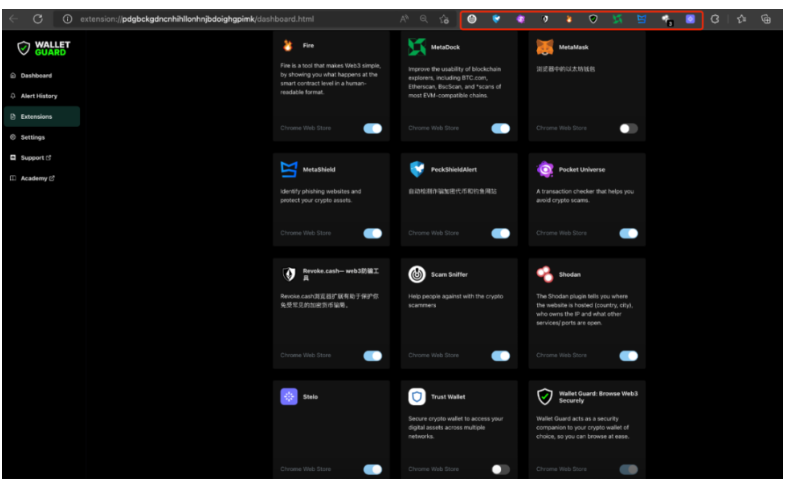
Task: Open Chrome Web Store link for MetaShield
Action: pos(305,233)
